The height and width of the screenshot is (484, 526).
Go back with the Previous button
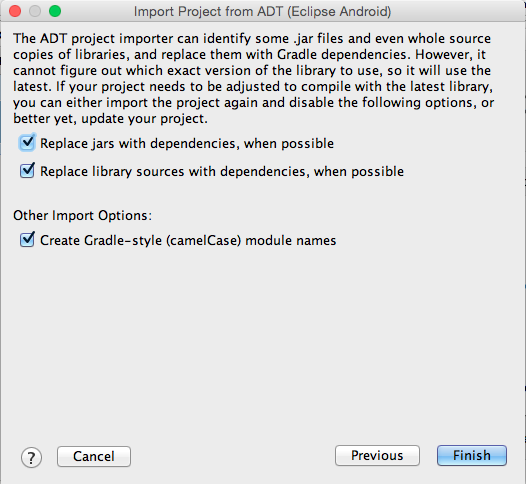tap(377, 455)
